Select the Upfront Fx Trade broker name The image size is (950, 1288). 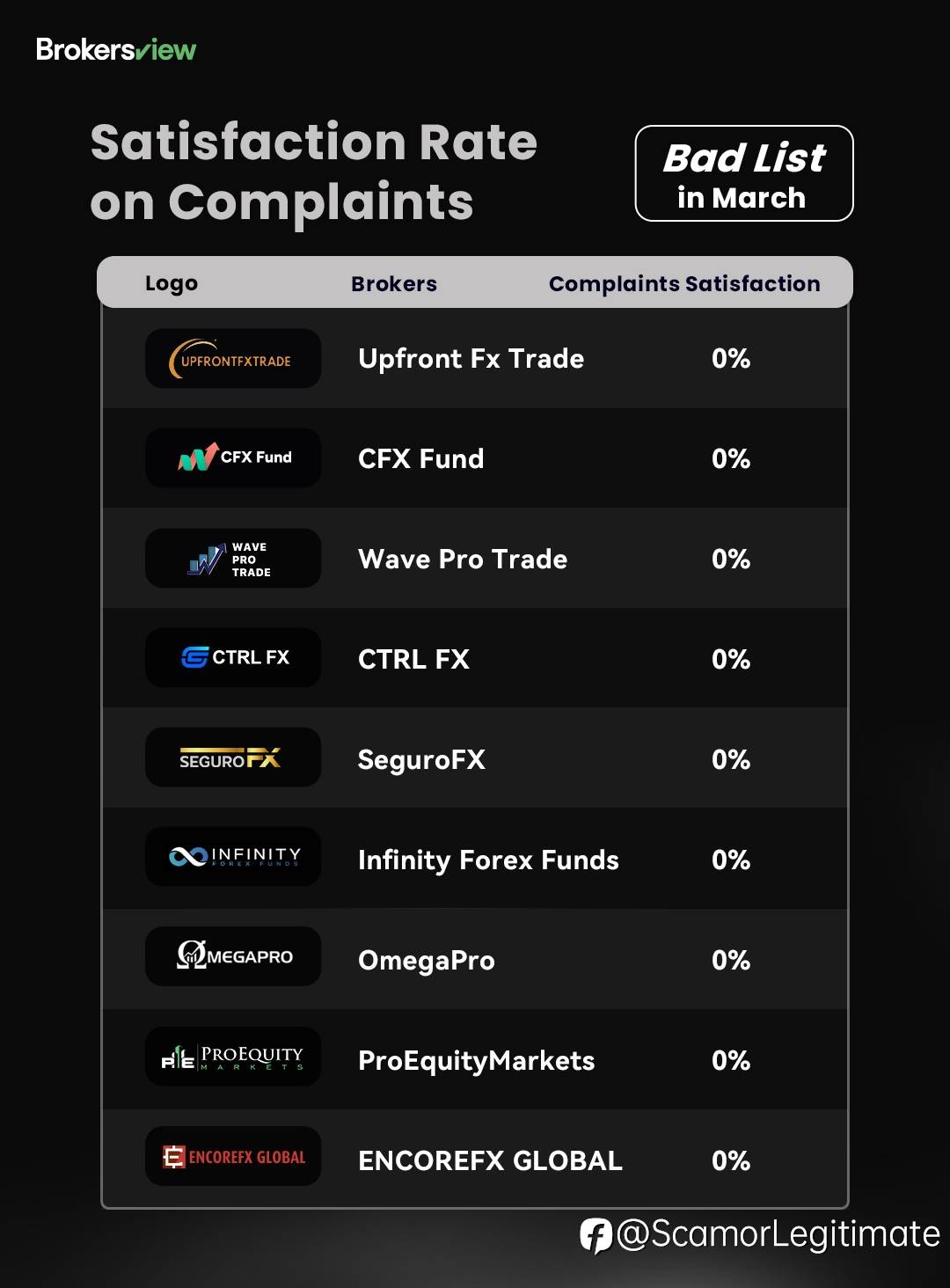point(471,358)
